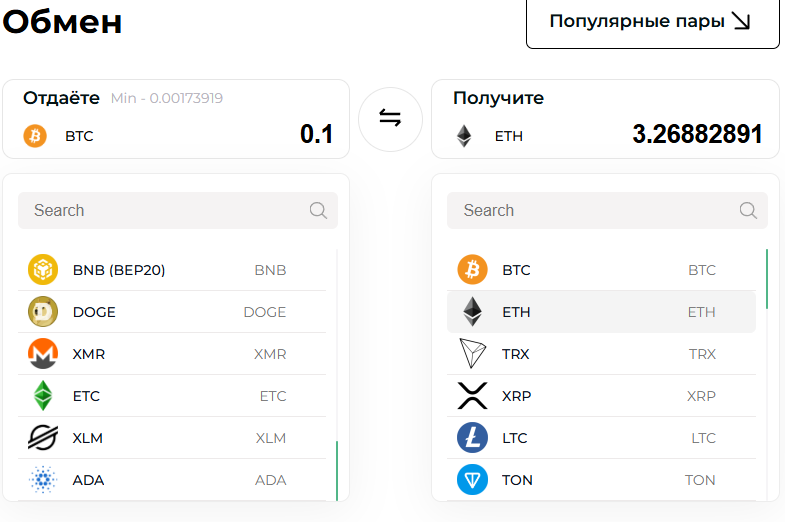This screenshot has height=522, width=785.
Task: Click the swap currencies arrows icon
Action: pyautogui.click(x=390, y=118)
